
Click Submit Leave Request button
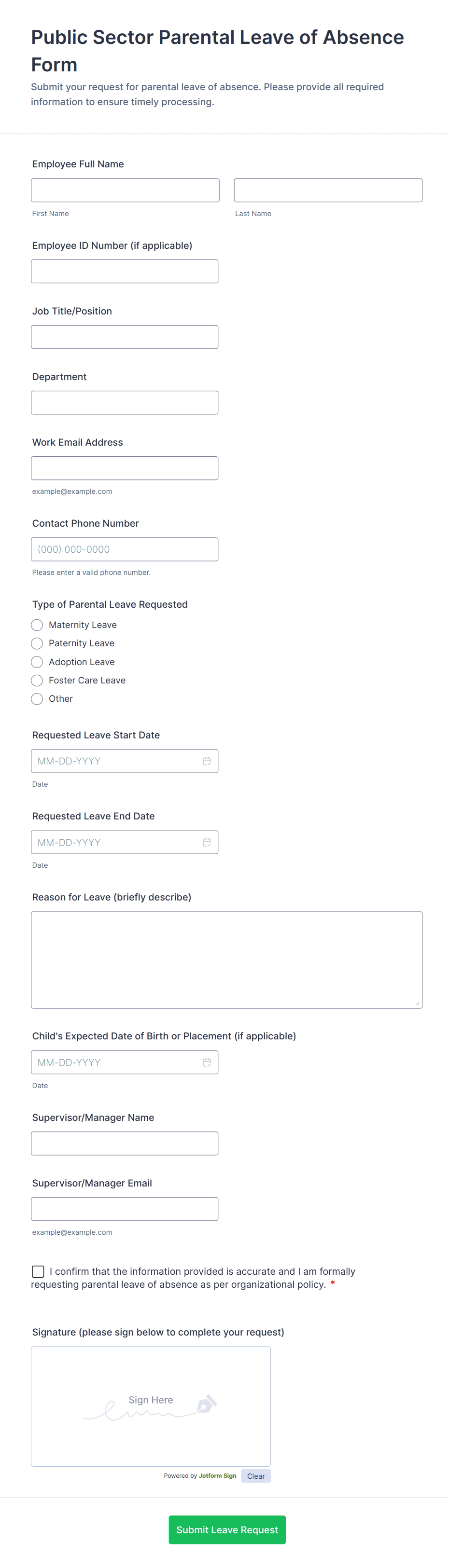(x=227, y=1529)
